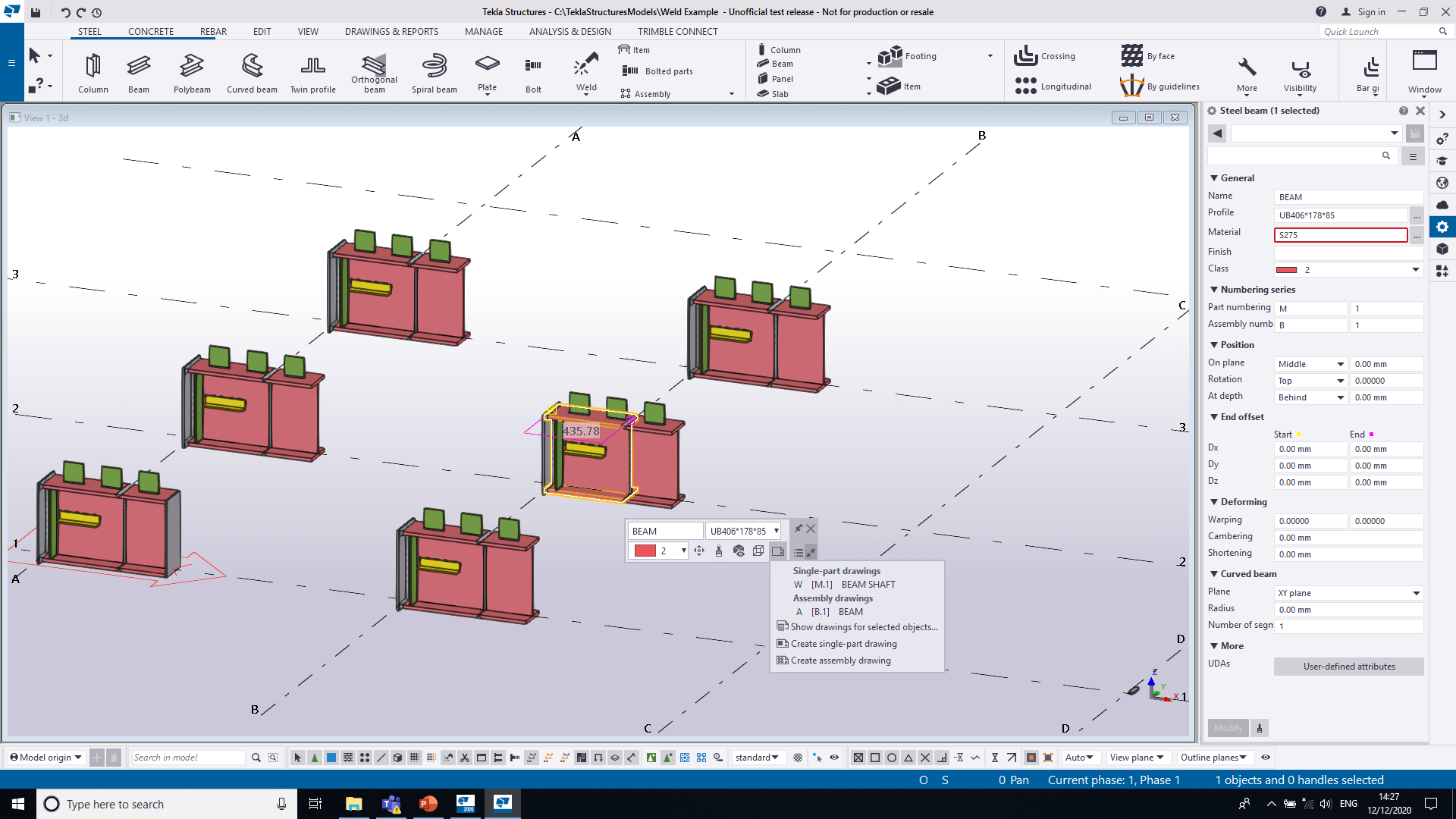The image size is (1456, 819).
Task: Toggle snap to perpendicular points switch
Action: click(x=942, y=758)
